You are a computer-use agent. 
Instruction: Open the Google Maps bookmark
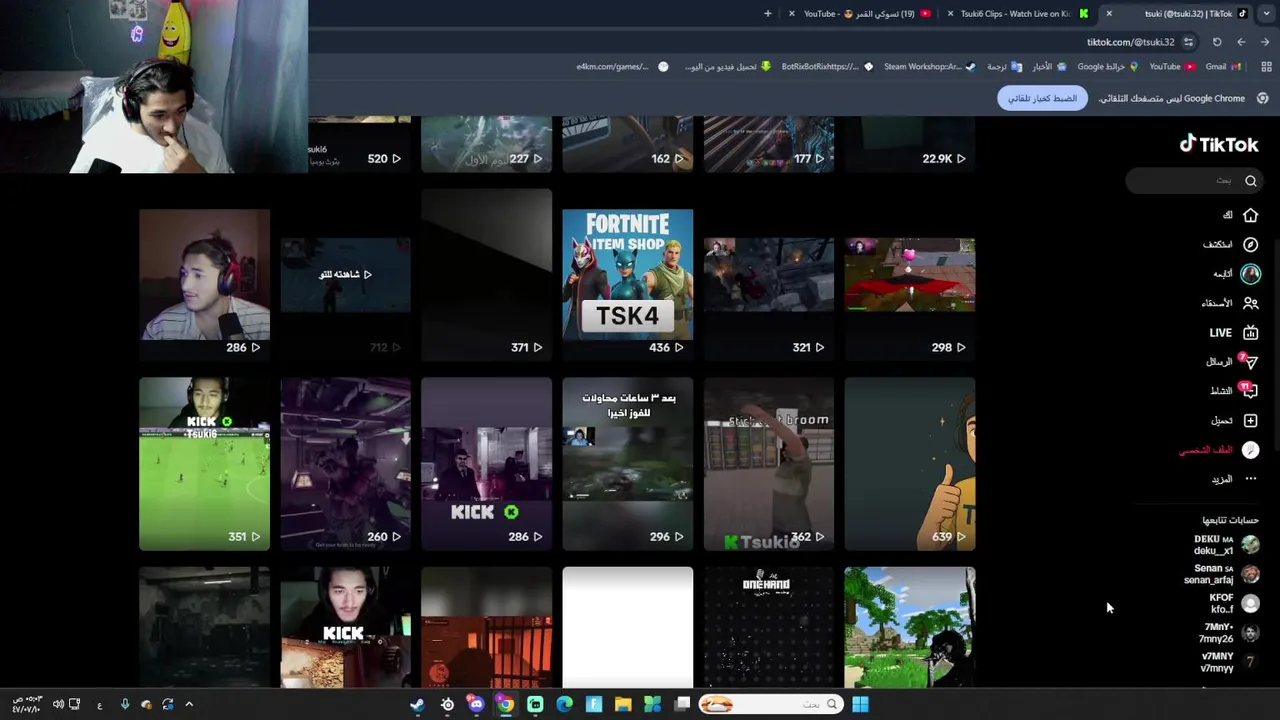pyautogui.click(x=1107, y=67)
